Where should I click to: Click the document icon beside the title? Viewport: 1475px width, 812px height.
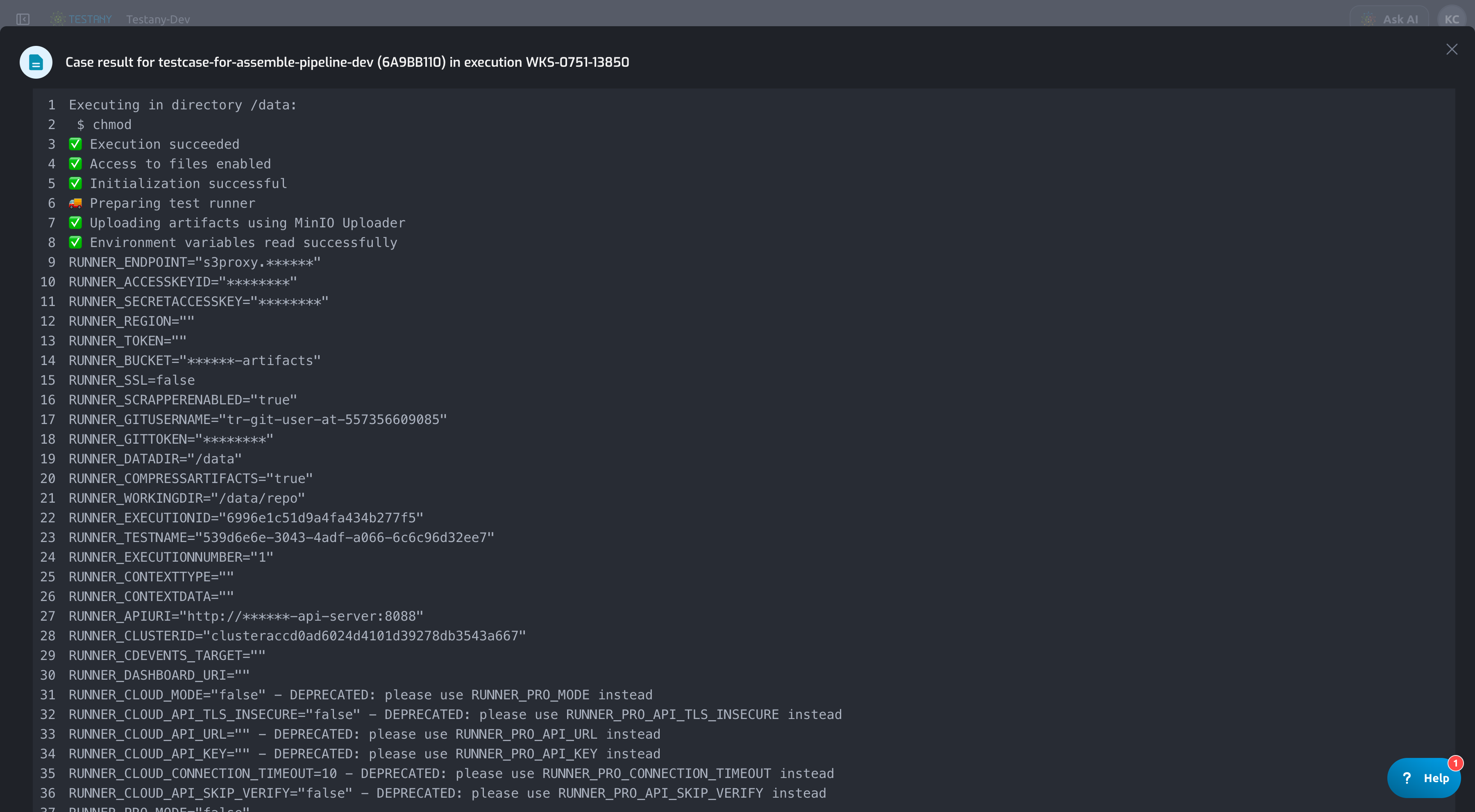(x=36, y=62)
